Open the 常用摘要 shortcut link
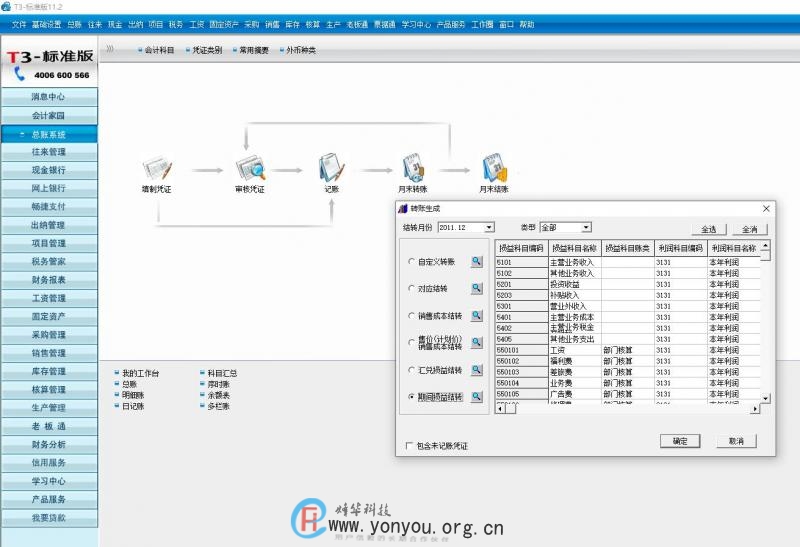 254,50
